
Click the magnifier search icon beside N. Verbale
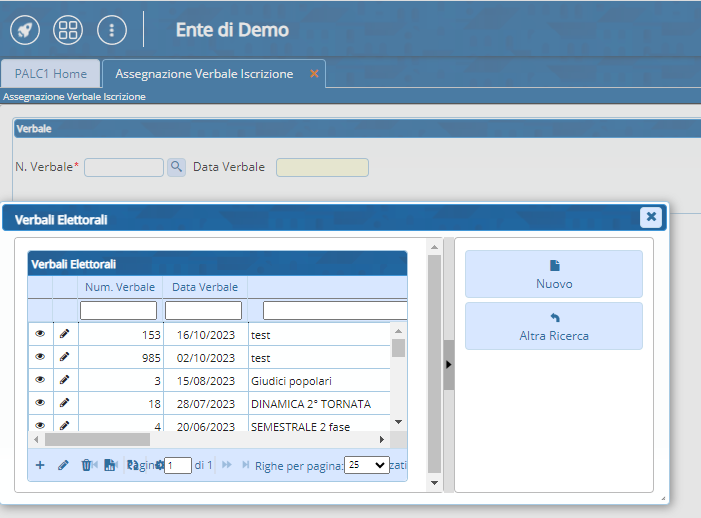tap(176, 167)
